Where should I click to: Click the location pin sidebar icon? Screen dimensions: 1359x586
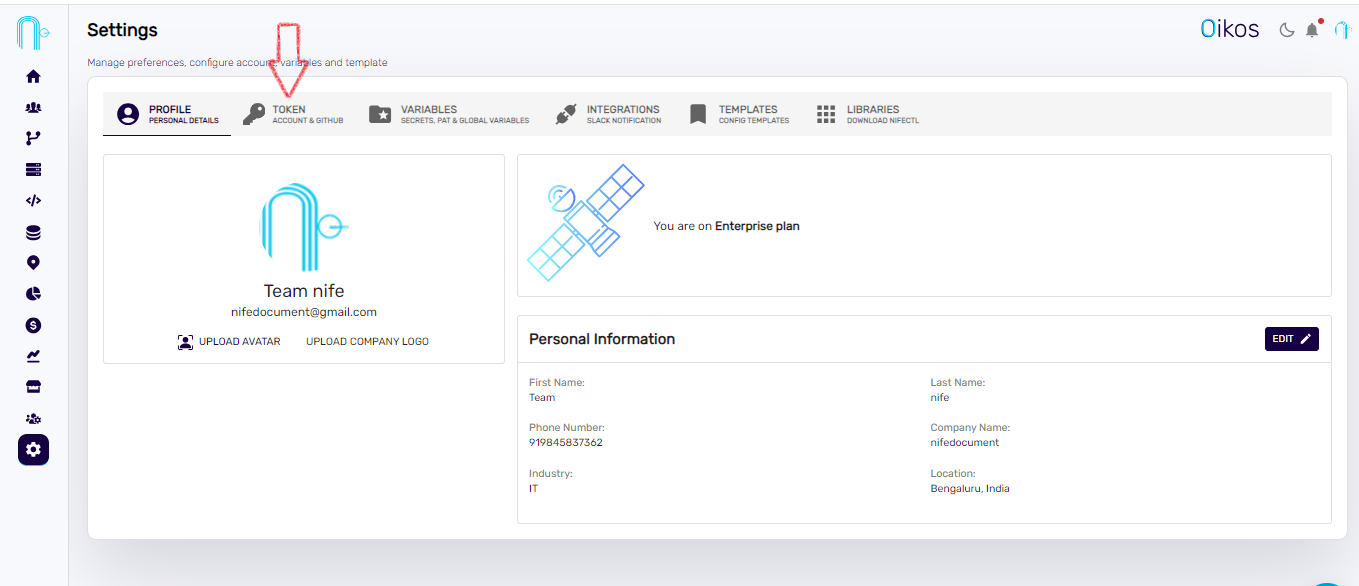(x=33, y=262)
